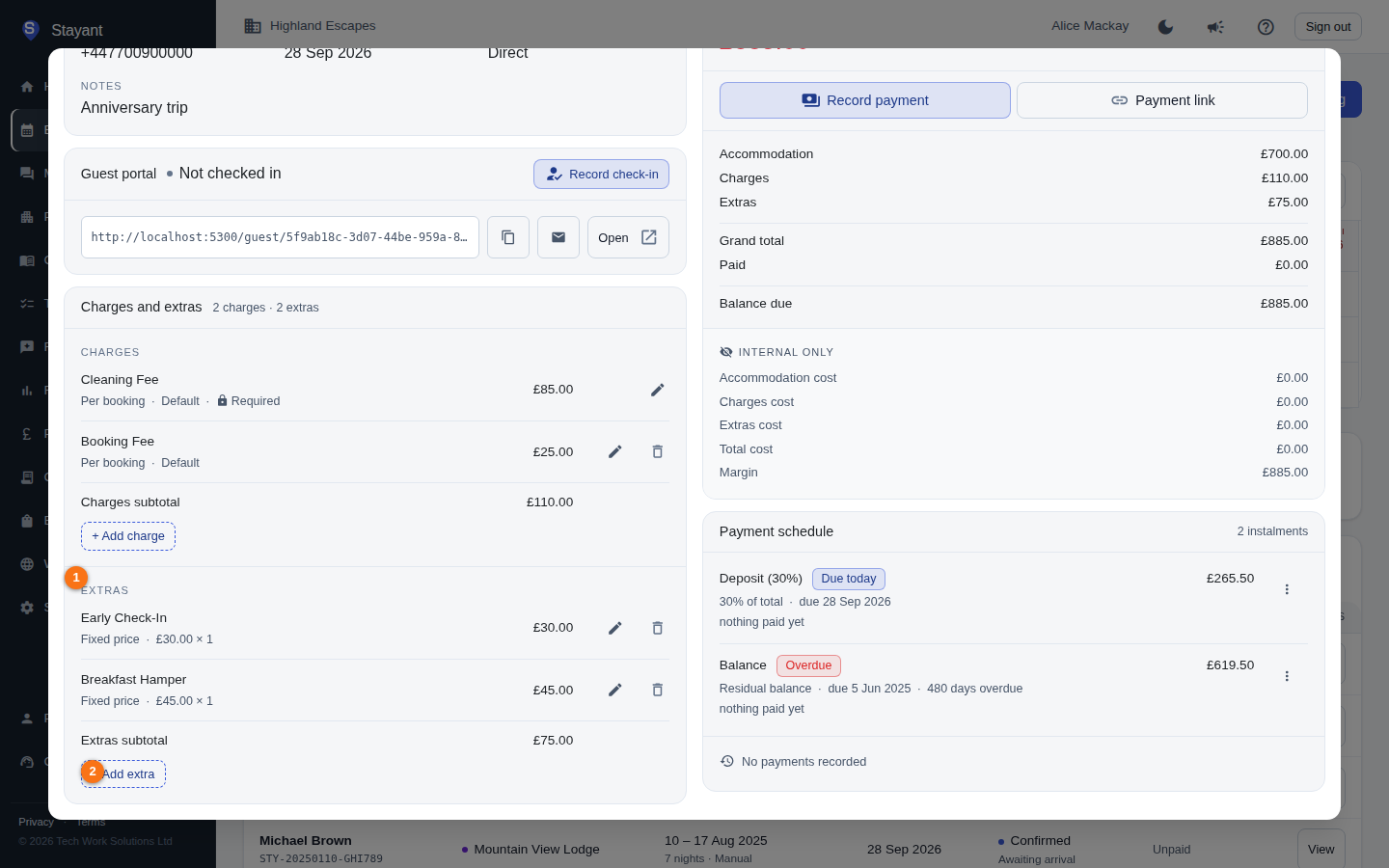
Task: Click the Due today badge
Action: [x=849, y=579]
